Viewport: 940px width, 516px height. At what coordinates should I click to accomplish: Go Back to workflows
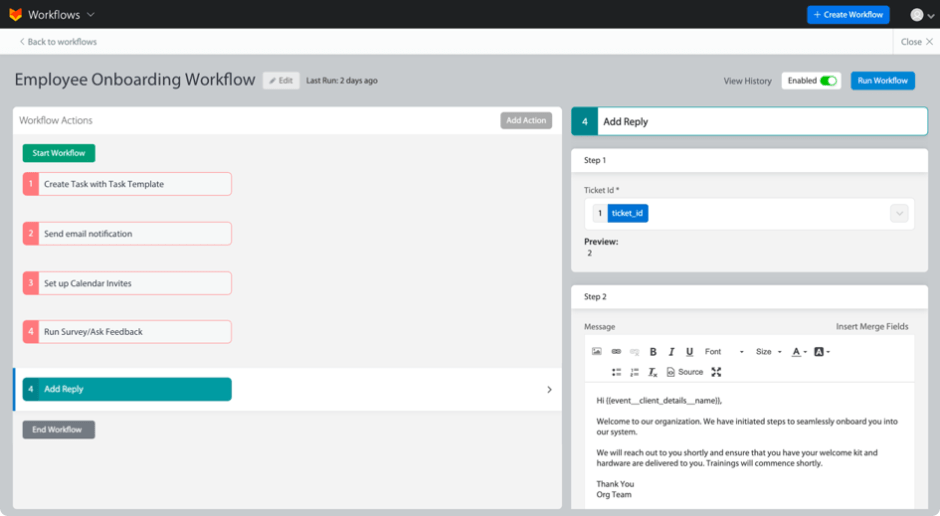[x=58, y=41]
